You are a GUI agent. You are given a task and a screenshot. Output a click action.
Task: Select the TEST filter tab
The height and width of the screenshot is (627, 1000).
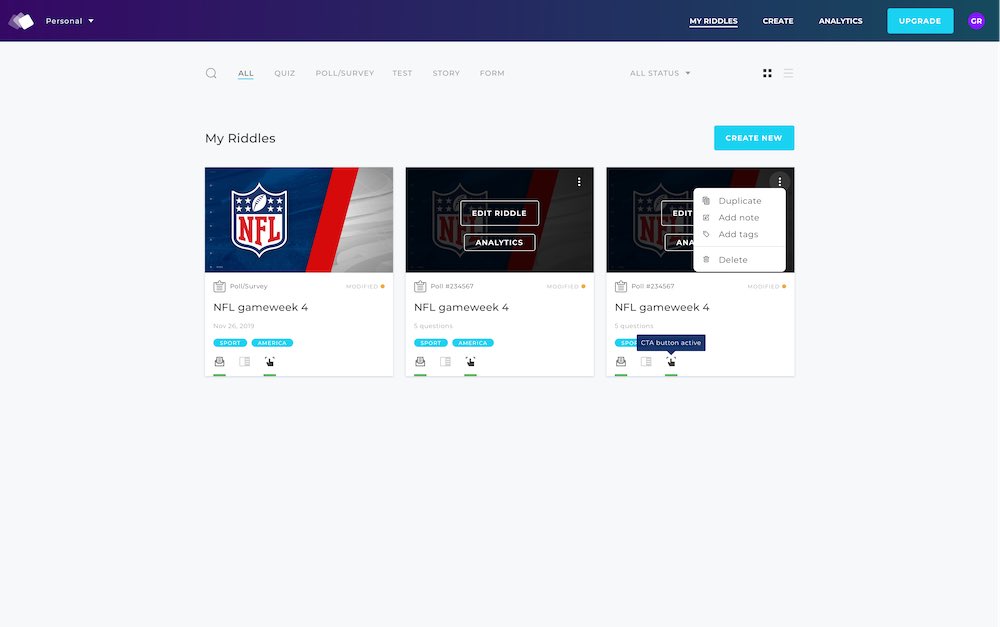tap(402, 73)
